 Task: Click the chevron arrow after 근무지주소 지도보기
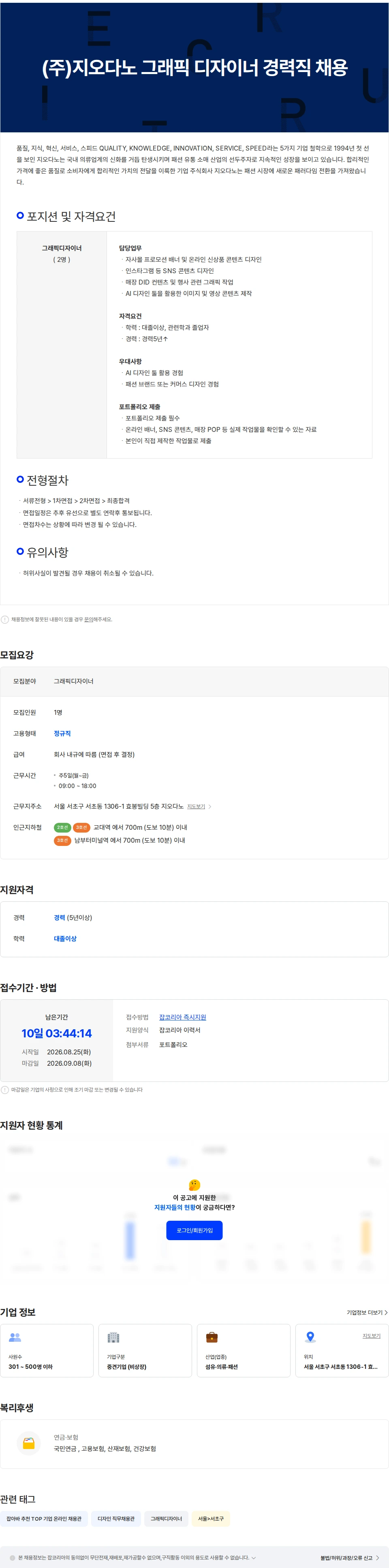pos(210,807)
